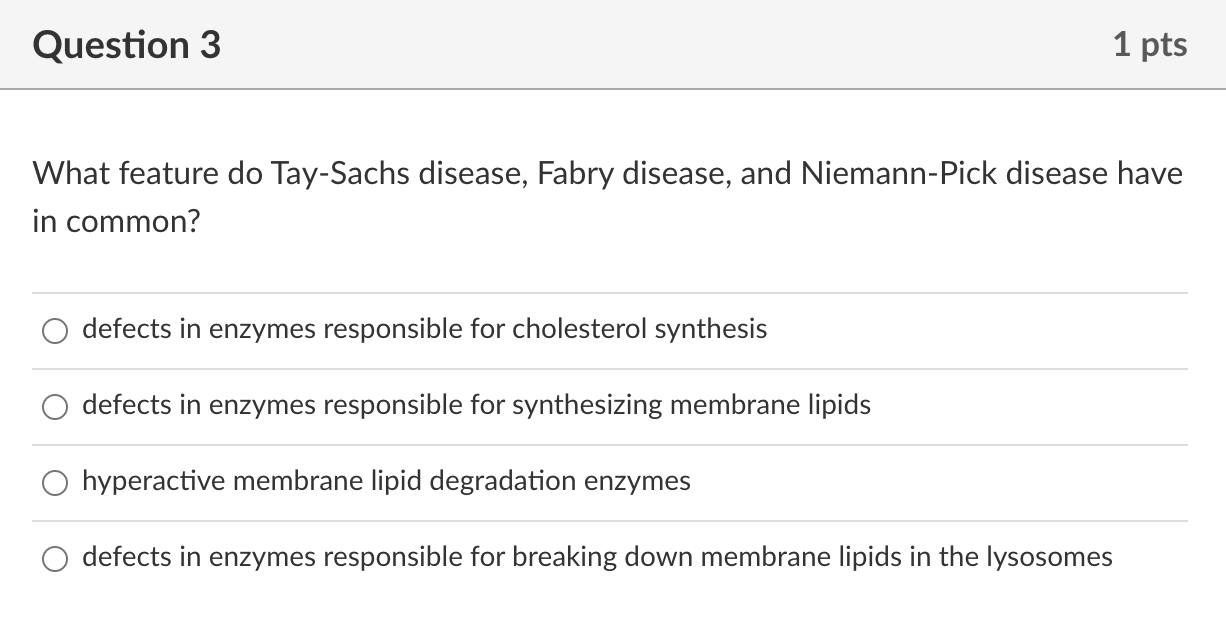Click the word 'have' ending the first question line

click(x=1150, y=174)
